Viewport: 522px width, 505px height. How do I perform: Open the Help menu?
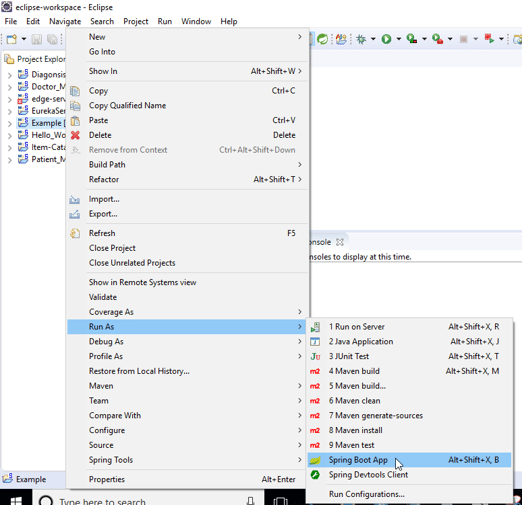pos(229,22)
